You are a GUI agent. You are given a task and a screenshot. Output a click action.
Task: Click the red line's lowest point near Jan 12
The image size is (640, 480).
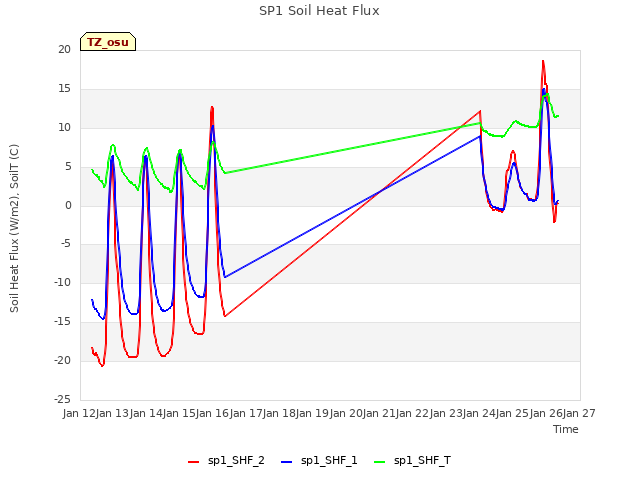(x=102, y=366)
